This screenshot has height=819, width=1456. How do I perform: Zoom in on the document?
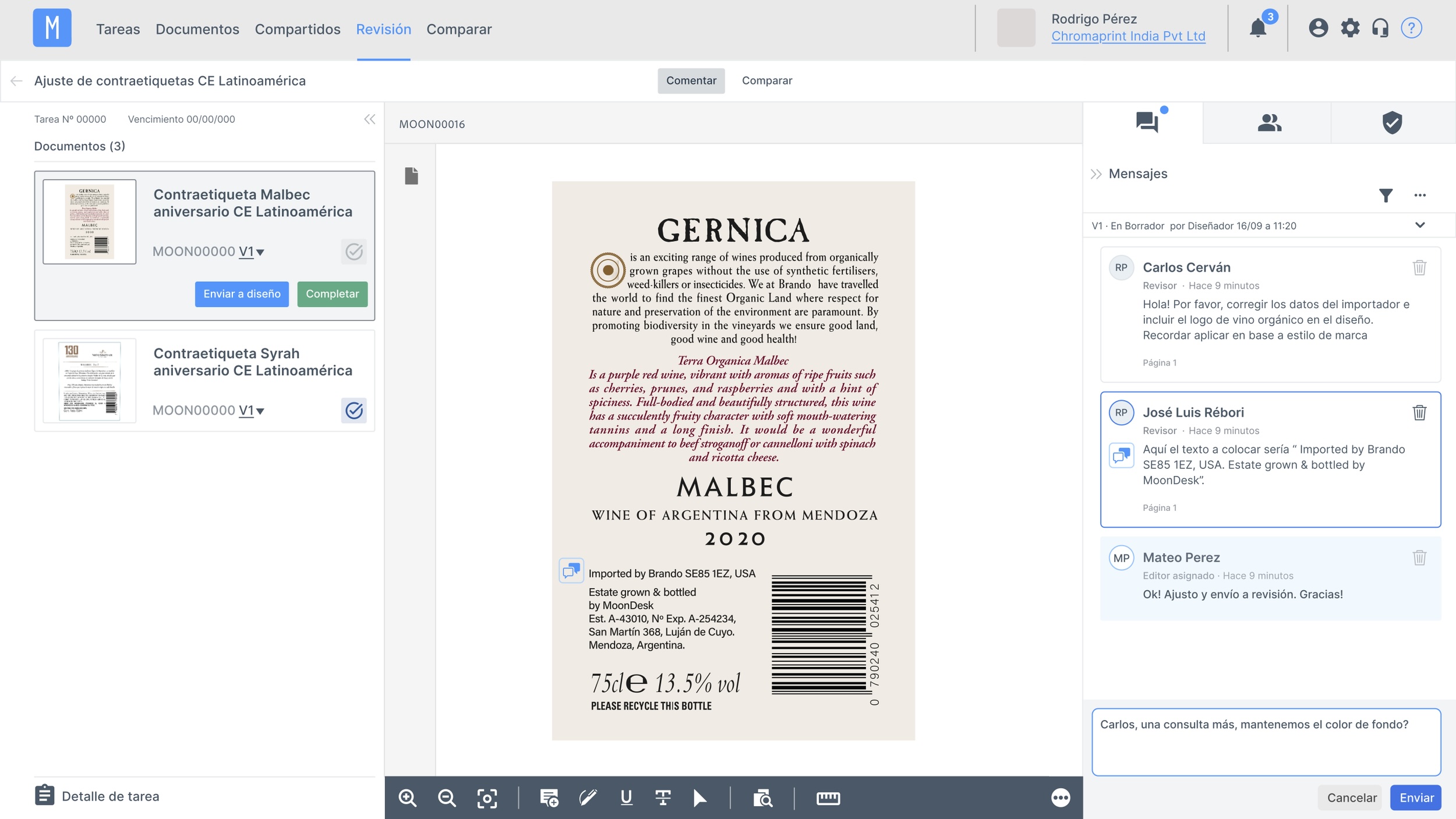pos(407,798)
